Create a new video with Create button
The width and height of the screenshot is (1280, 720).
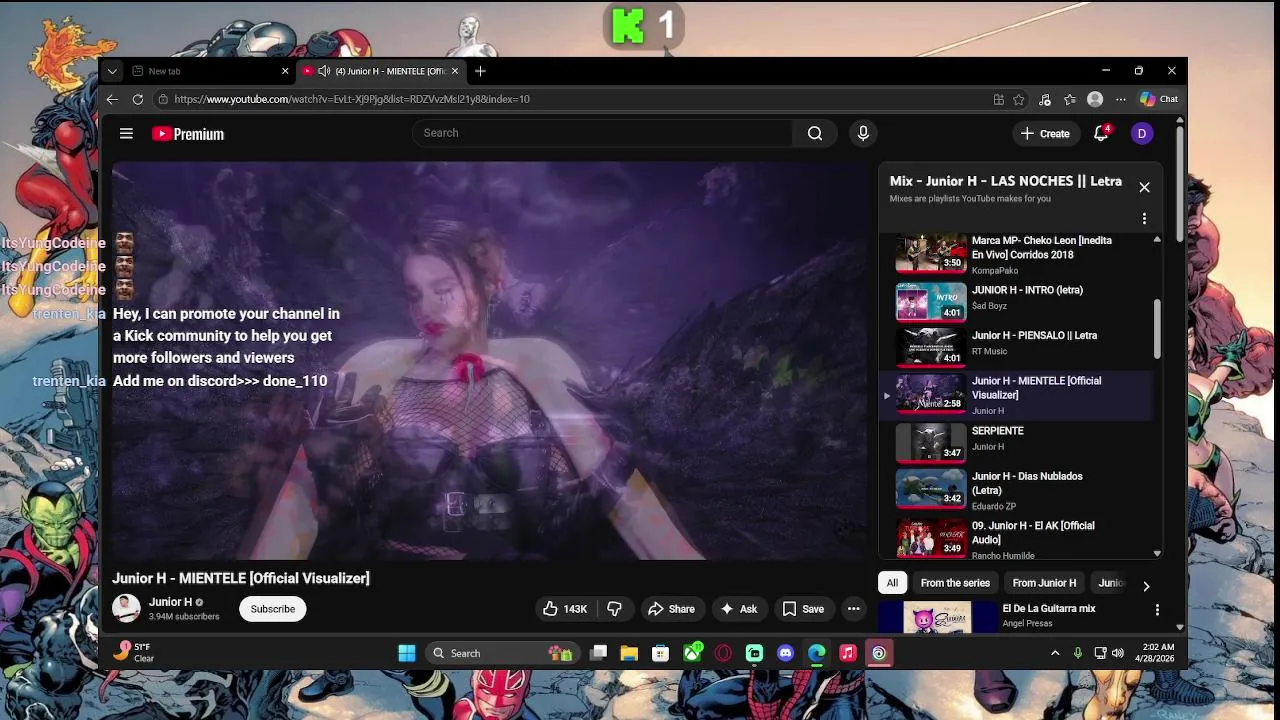[x=1045, y=133]
